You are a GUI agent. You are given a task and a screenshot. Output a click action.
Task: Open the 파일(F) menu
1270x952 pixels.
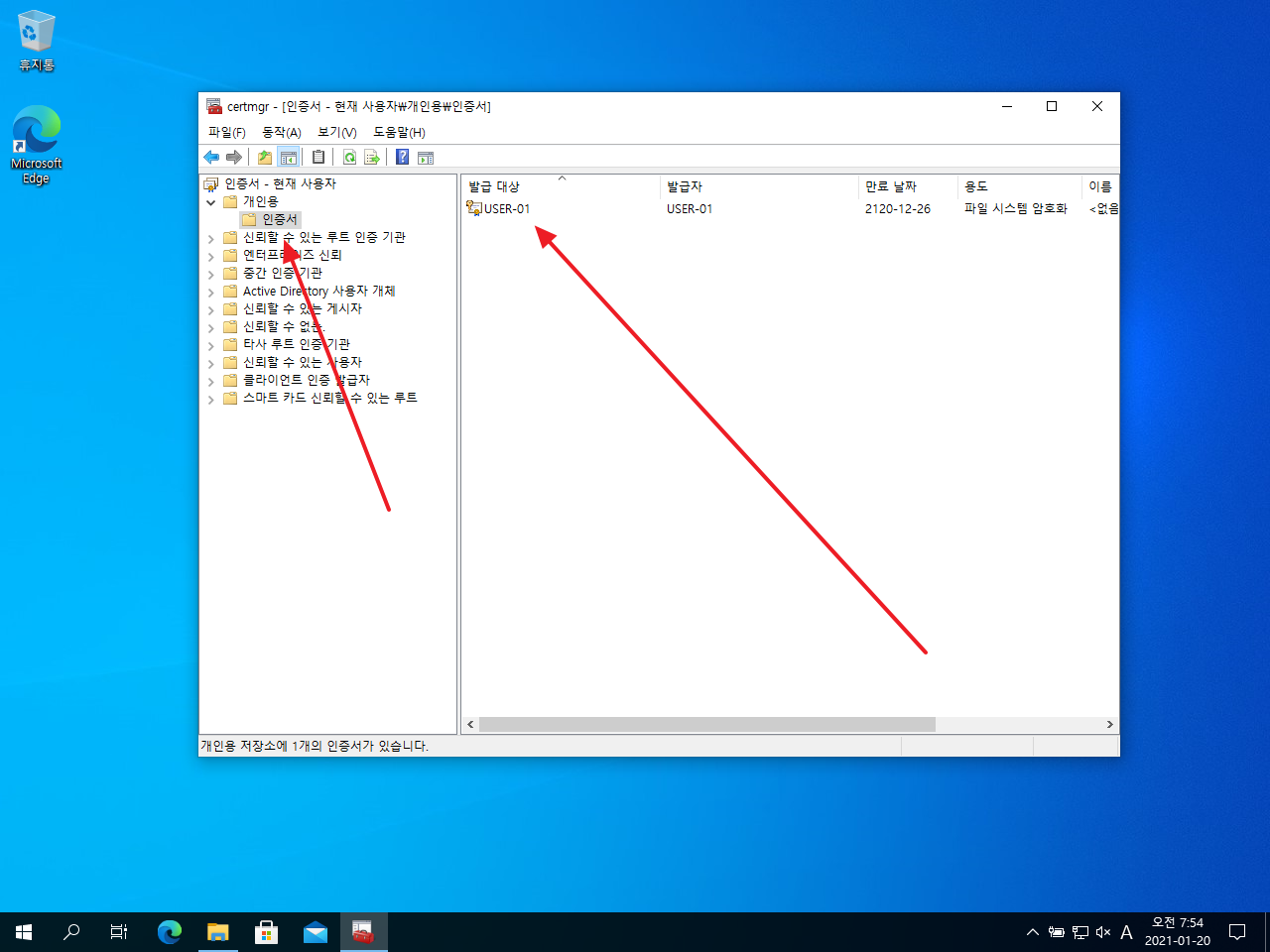(x=226, y=132)
